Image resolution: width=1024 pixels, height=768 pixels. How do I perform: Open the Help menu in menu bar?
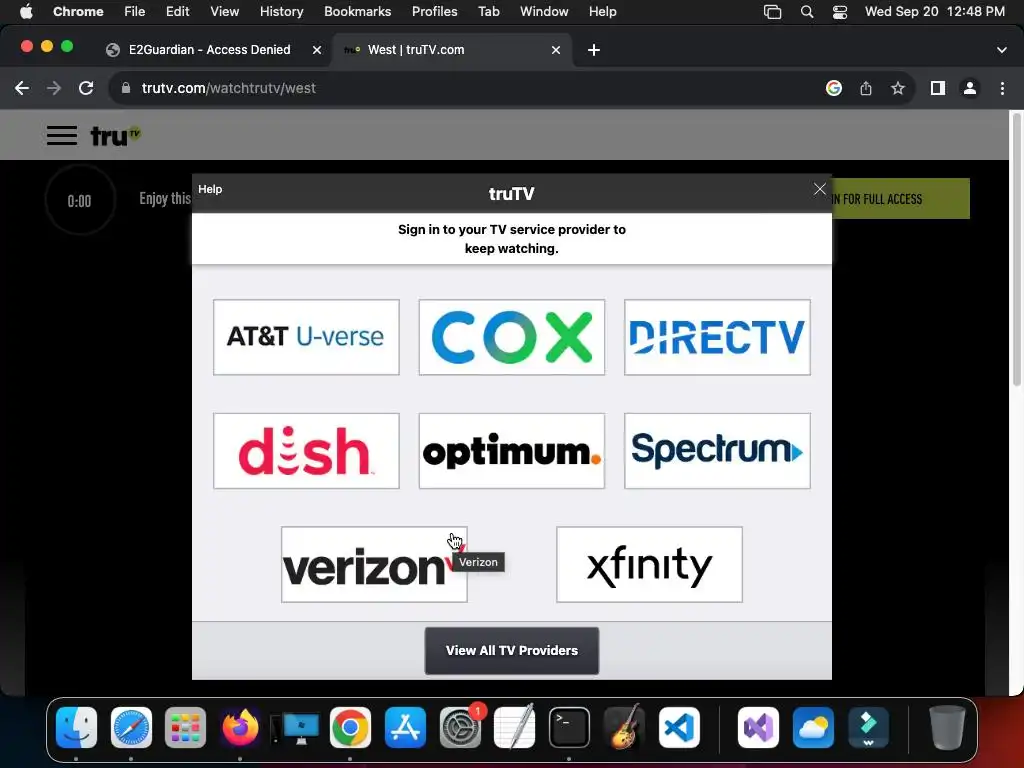pos(602,12)
